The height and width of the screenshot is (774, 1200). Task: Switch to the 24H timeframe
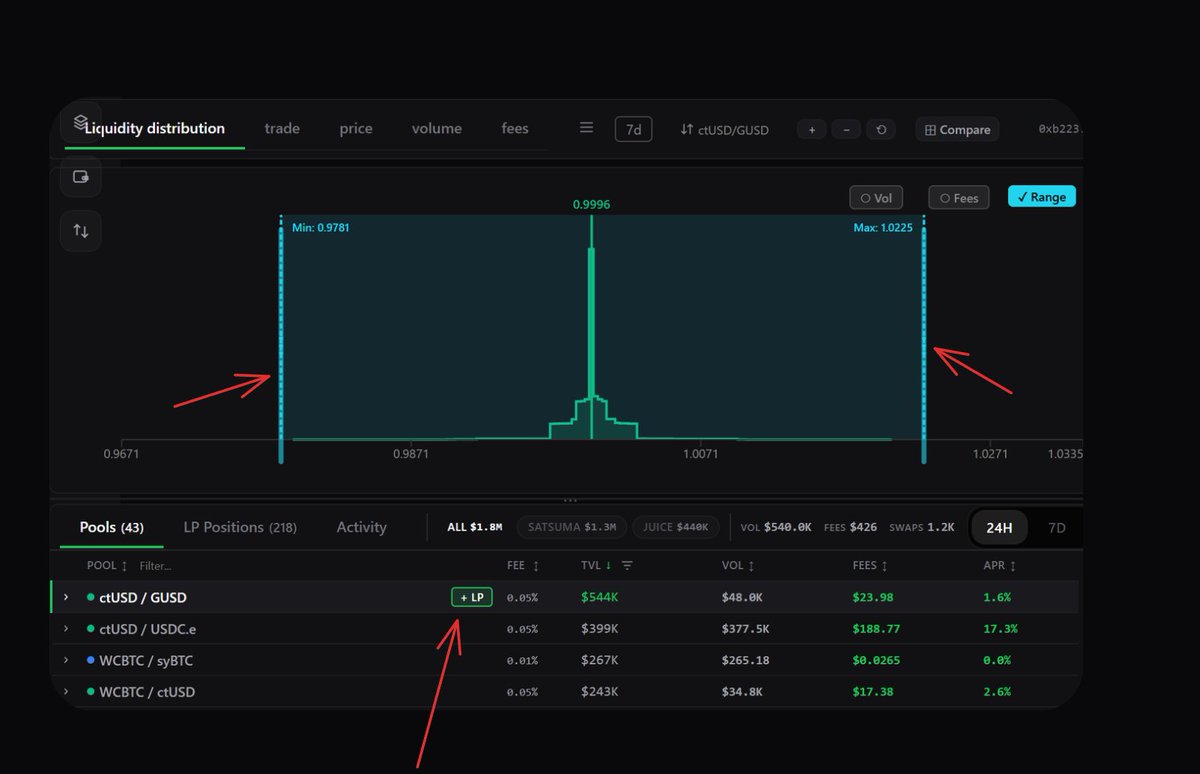point(999,528)
